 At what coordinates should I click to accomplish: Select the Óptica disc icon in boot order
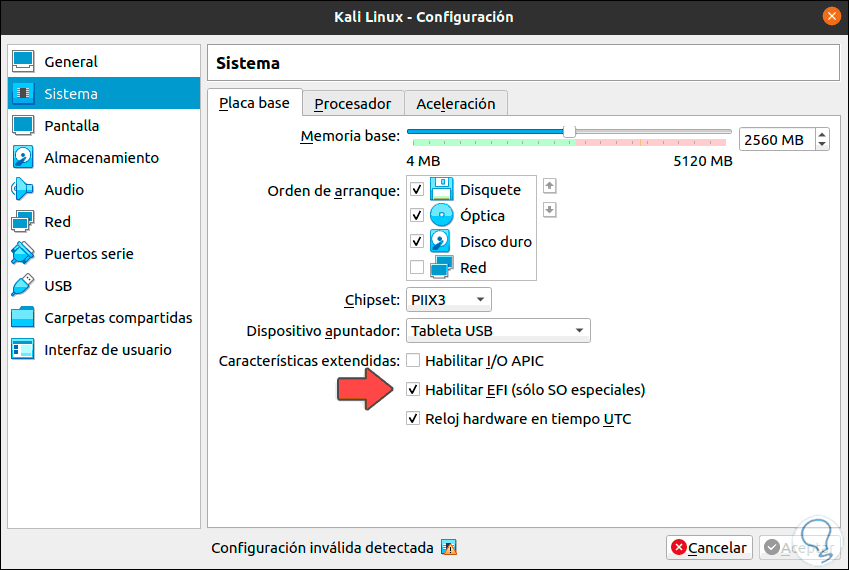[x=441, y=215]
